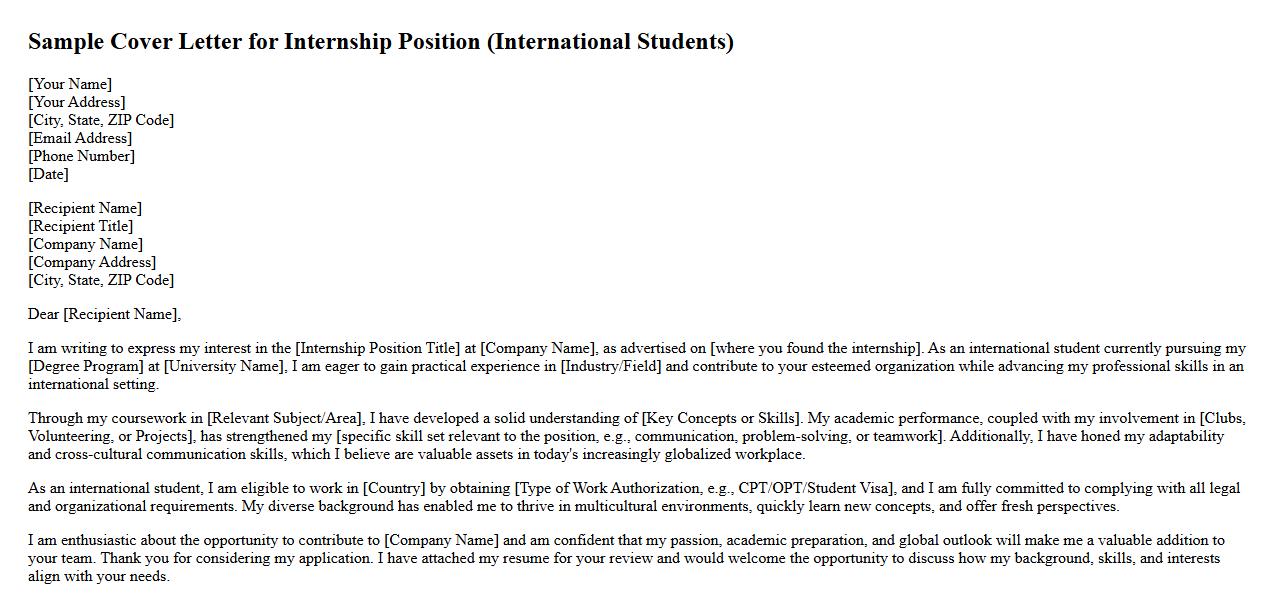Click the [Type of Work Authorization] placeholder
Viewport: 1278px width, 601px height.
pyautogui.click(x=705, y=488)
